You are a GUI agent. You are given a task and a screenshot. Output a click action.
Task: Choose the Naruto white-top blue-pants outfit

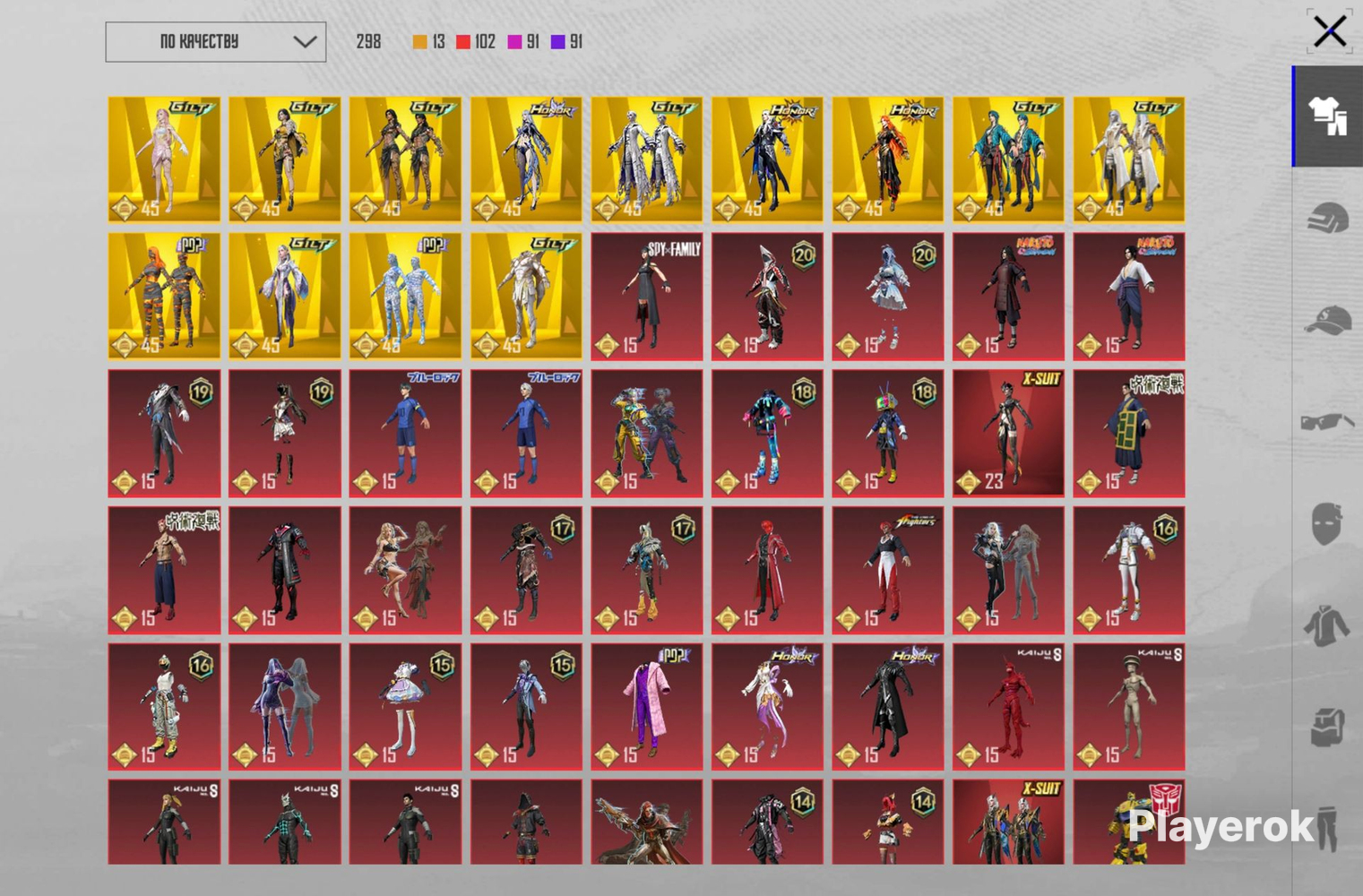coord(1129,297)
